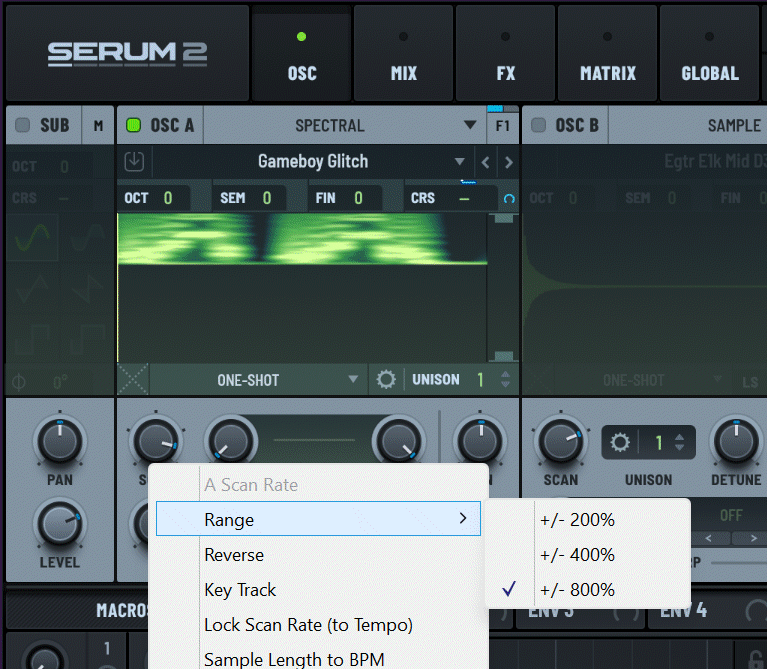Click the SUB phase icon
The width and height of the screenshot is (767, 669).
pos(19,381)
